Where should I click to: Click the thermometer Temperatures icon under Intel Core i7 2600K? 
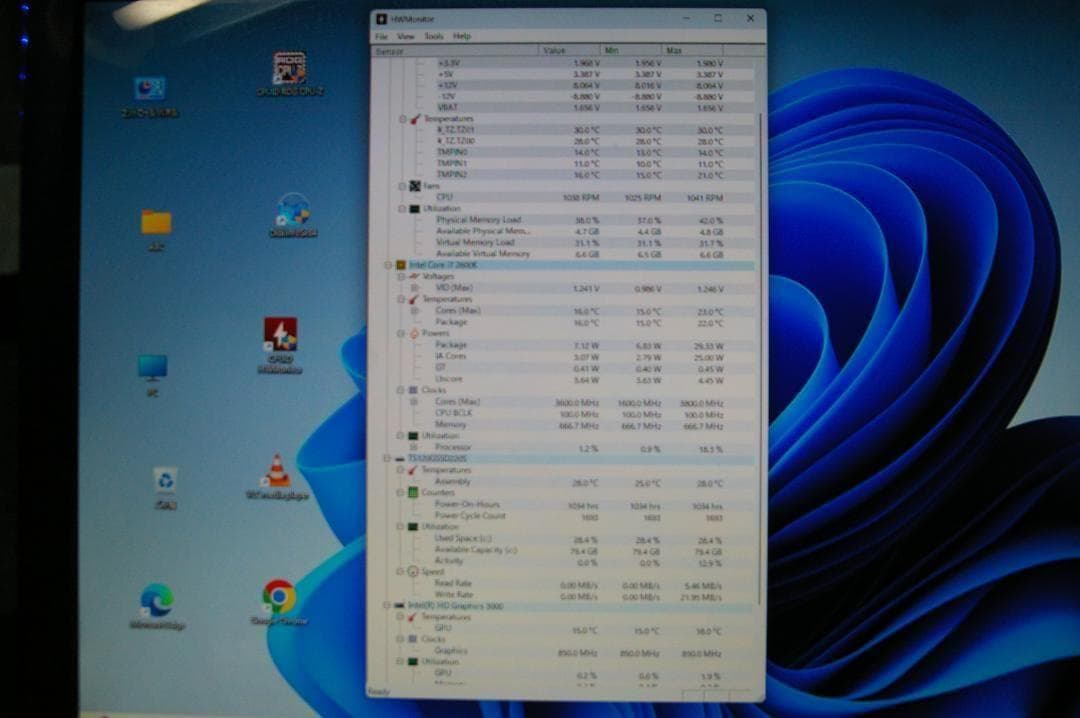[x=413, y=298]
